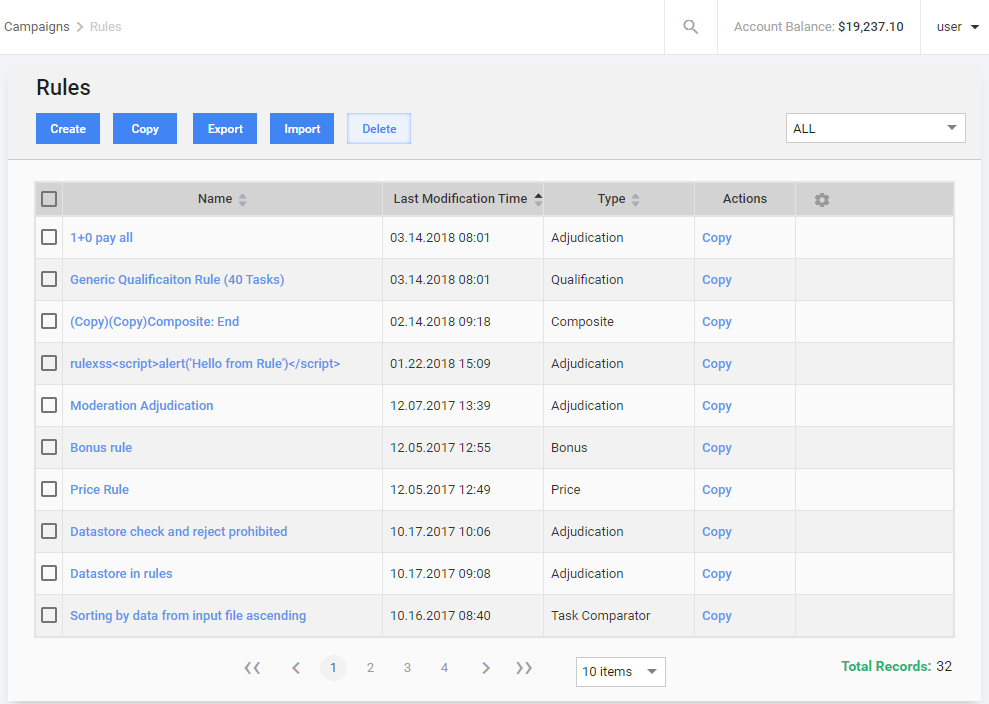Screen dimensions: 989x704
Task: Check the '1+0 pay all' row checkbox
Action: pos(49,237)
